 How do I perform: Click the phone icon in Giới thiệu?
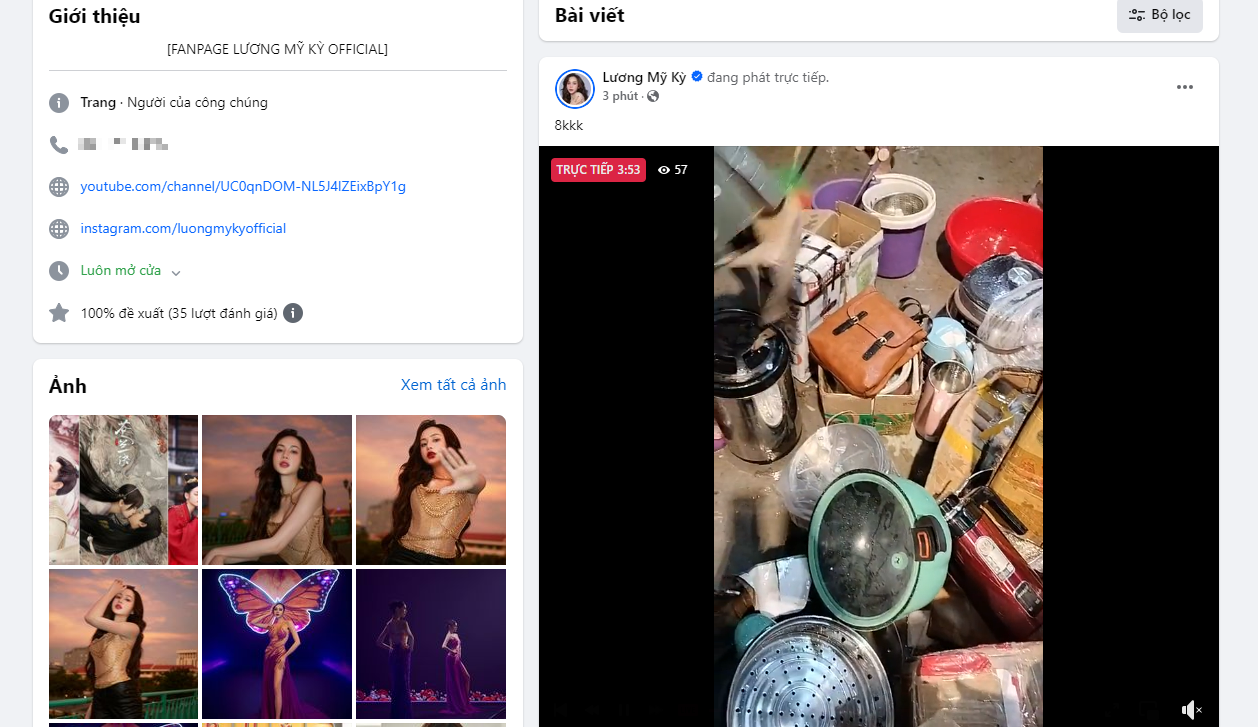click(x=59, y=144)
